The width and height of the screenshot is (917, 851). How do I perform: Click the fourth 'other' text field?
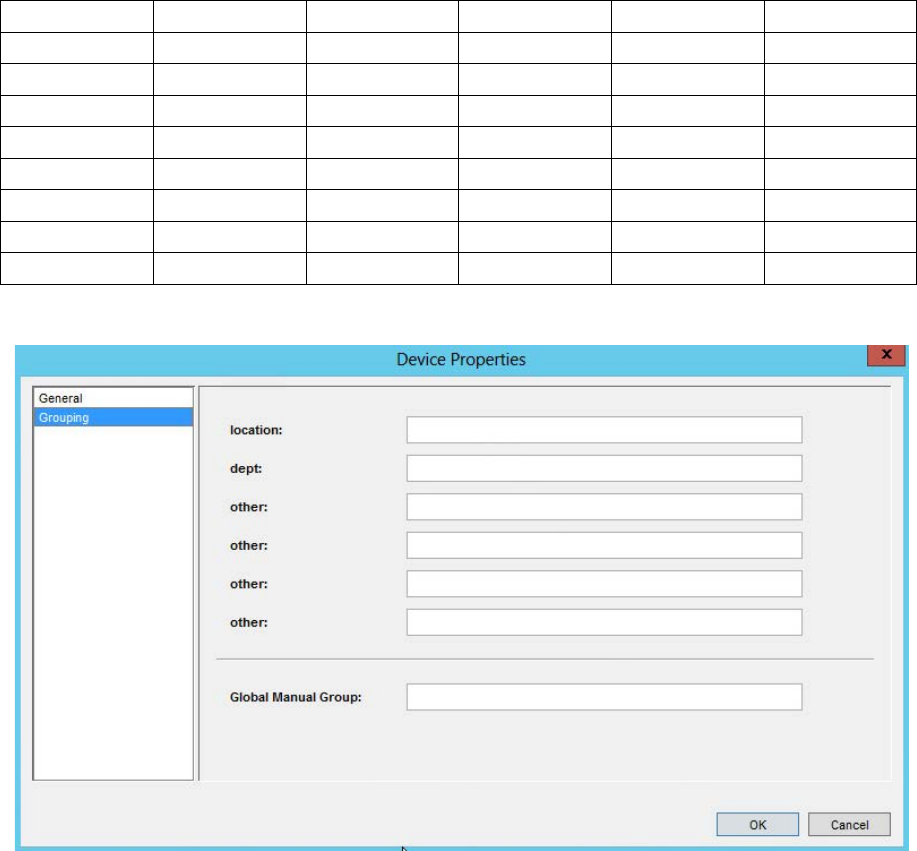pos(604,622)
